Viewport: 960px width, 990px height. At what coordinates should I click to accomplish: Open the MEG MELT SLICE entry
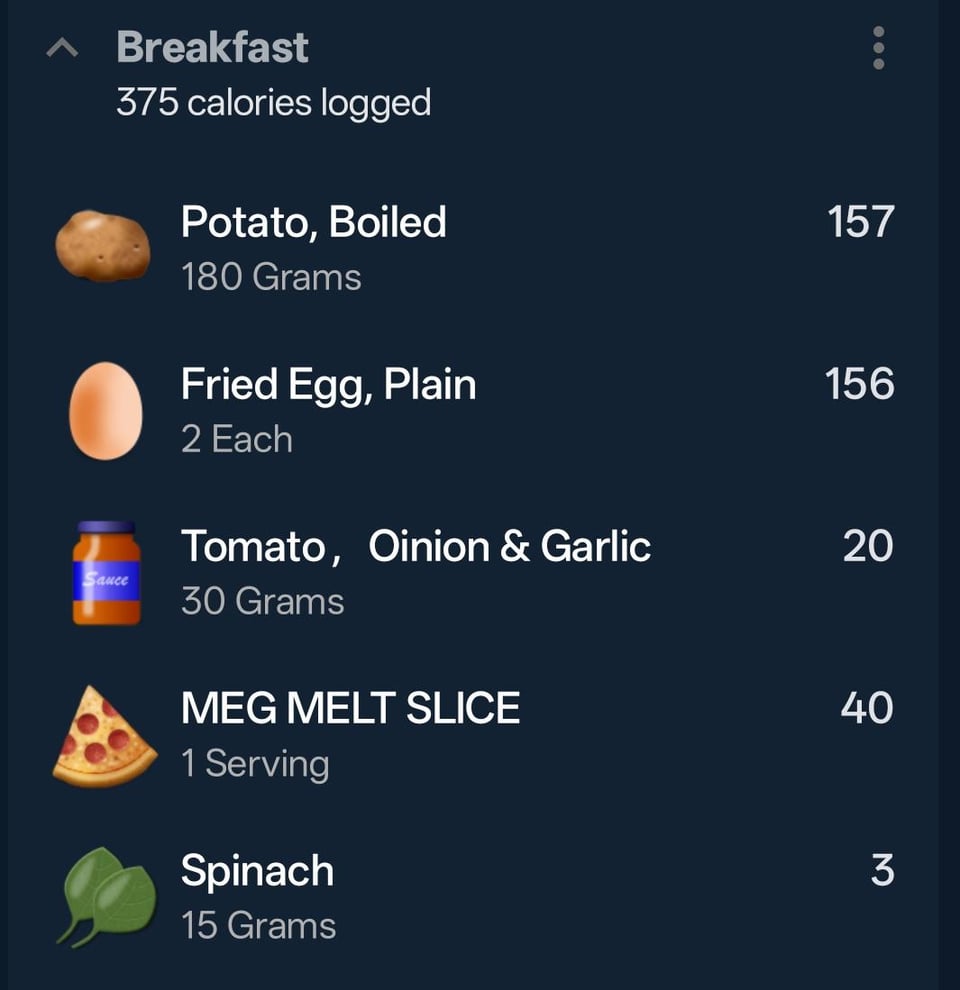(350, 708)
